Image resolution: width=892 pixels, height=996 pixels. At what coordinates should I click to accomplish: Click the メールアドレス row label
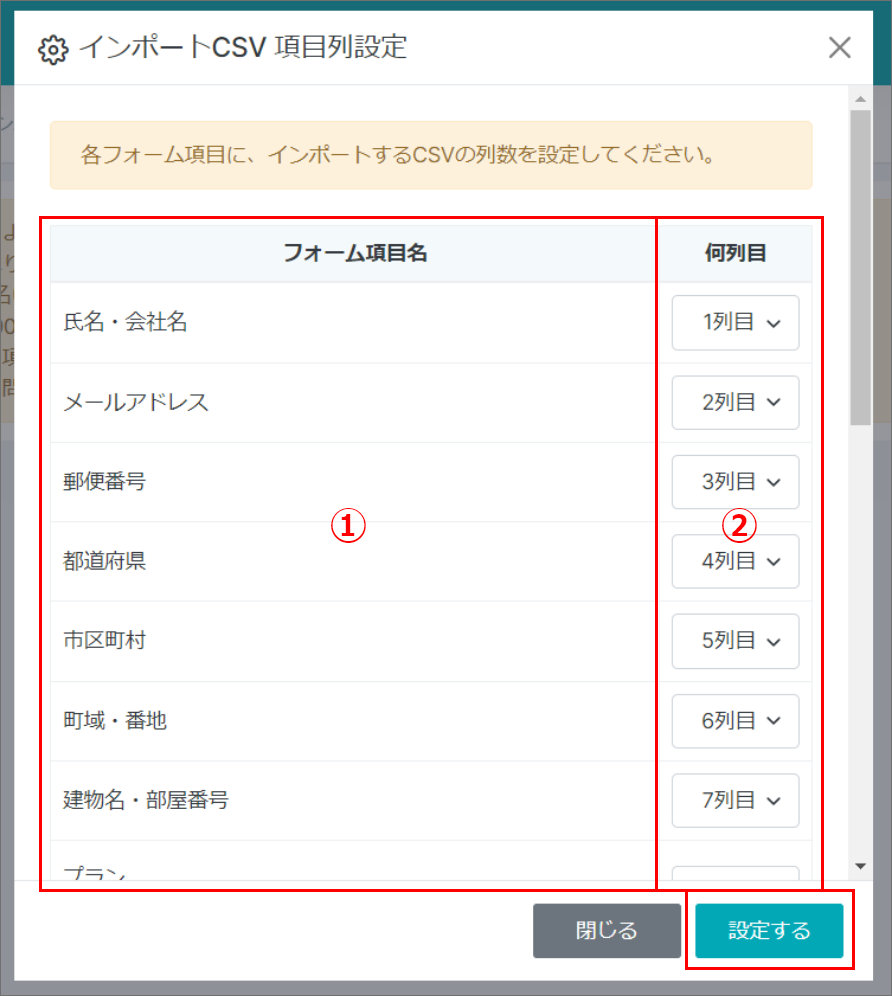tap(136, 403)
